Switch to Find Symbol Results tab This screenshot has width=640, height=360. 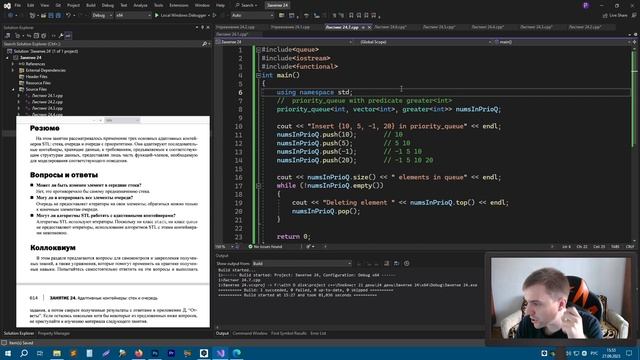pyautogui.click(x=289, y=333)
